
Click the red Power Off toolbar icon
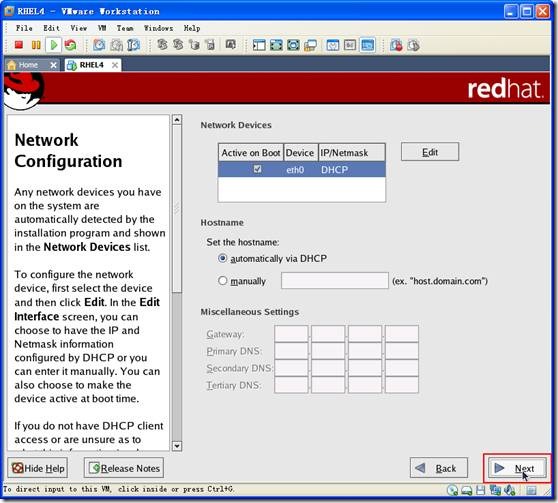tap(19, 45)
